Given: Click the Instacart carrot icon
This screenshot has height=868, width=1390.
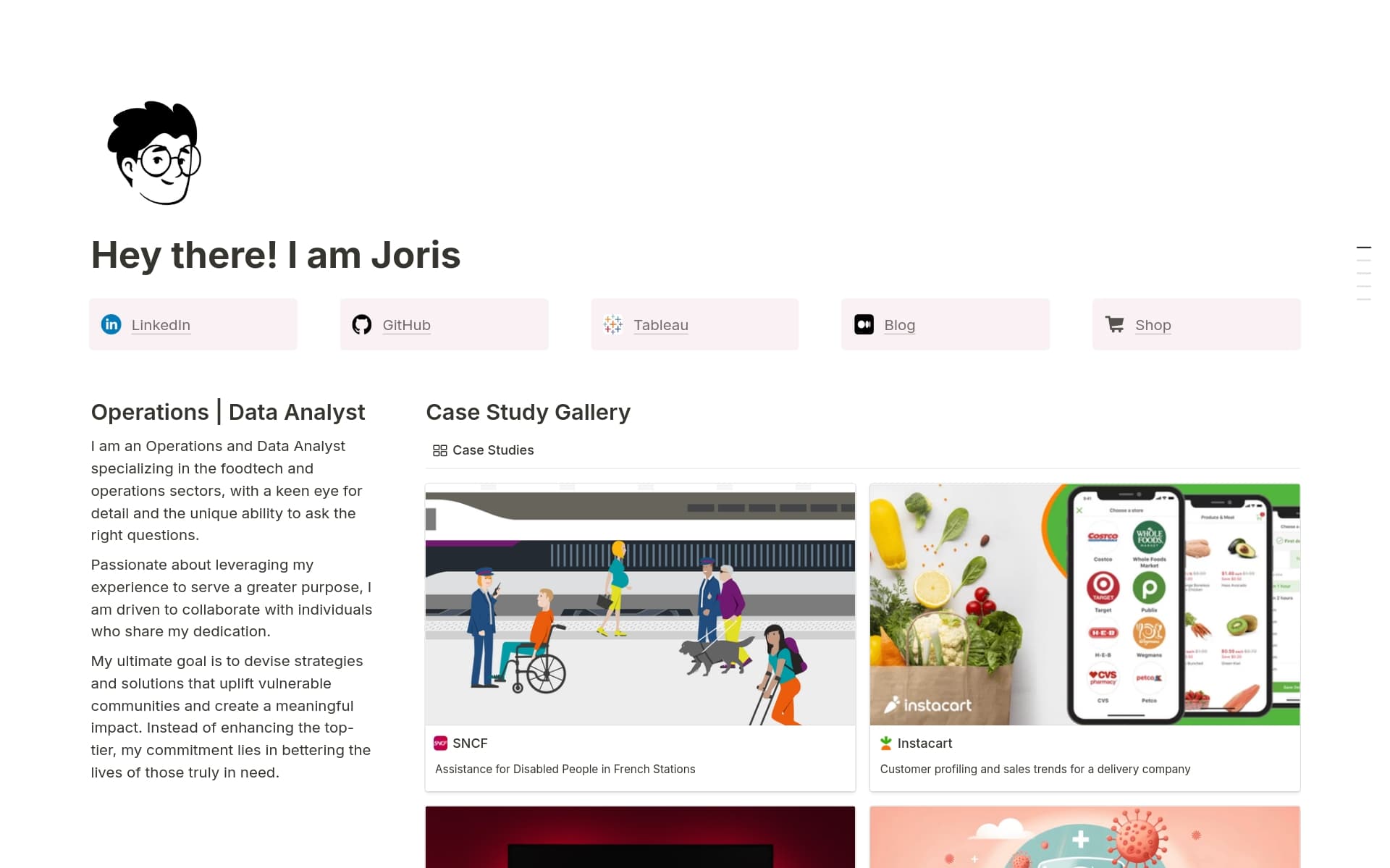Looking at the screenshot, I should 885,743.
